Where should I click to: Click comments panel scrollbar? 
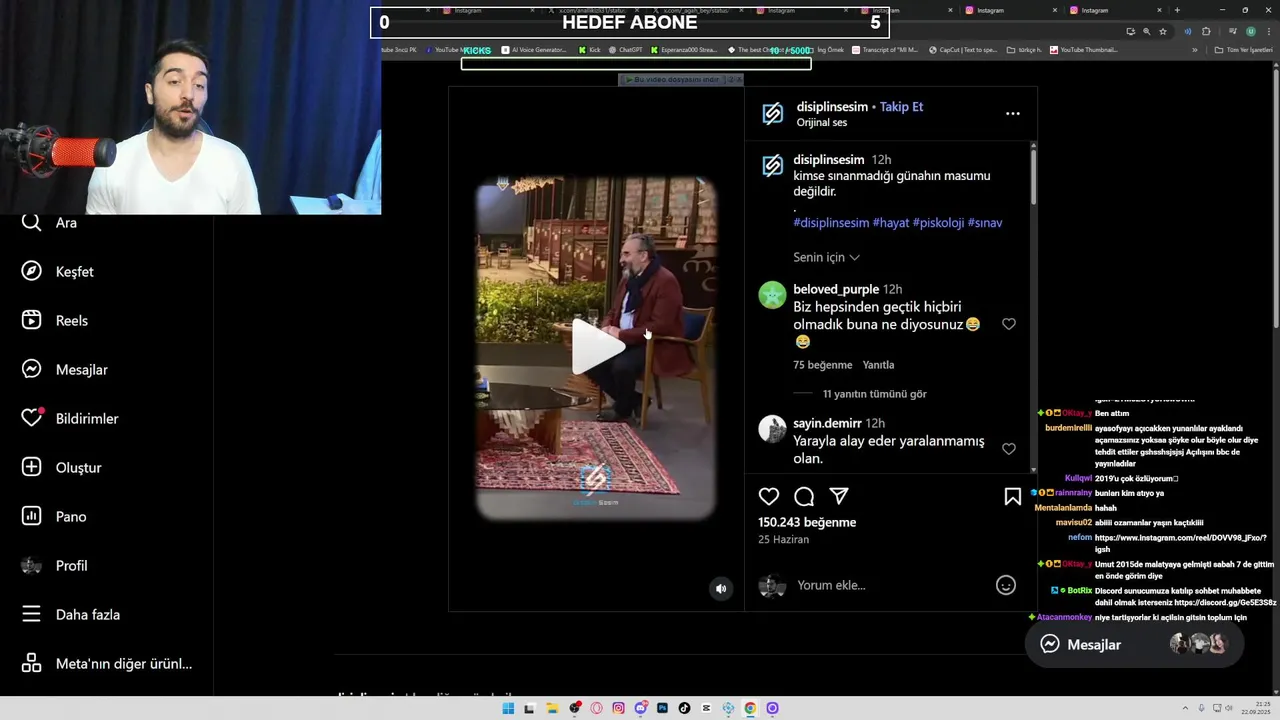click(1033, 176)
